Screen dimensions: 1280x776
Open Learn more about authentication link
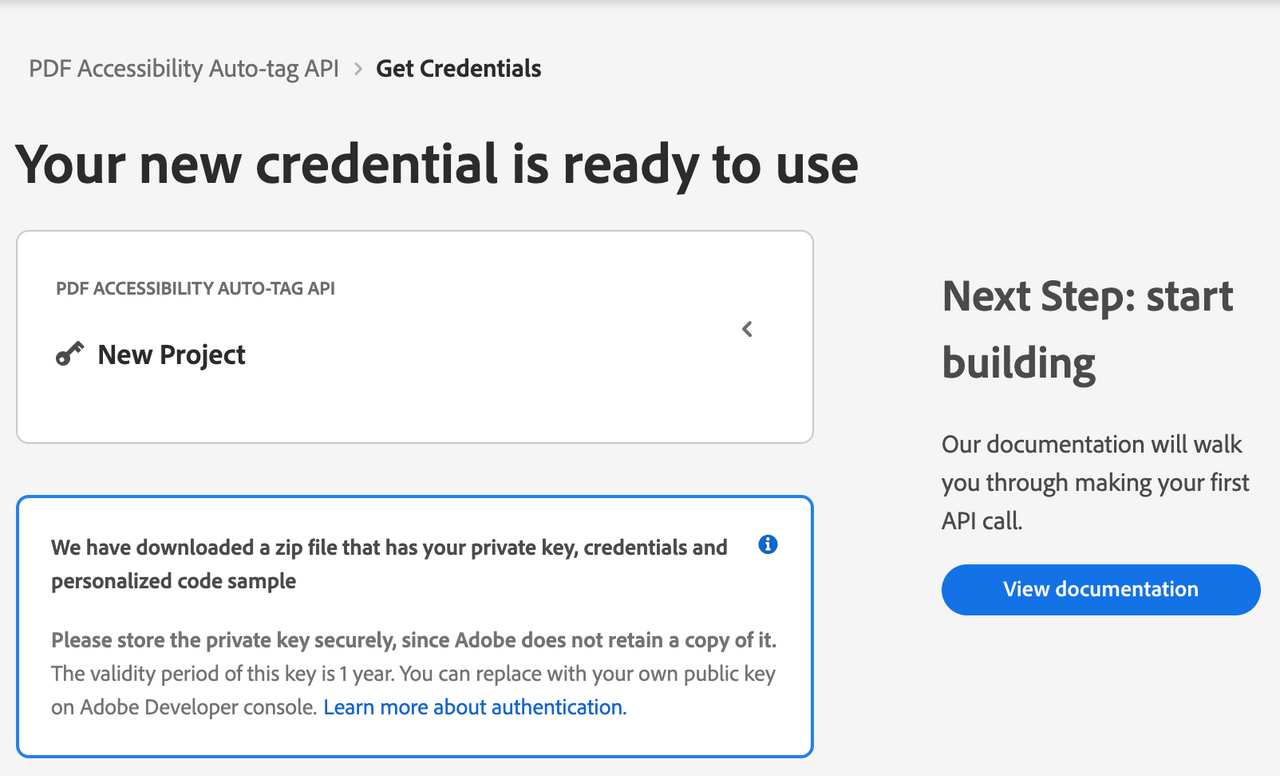point(475,707)
